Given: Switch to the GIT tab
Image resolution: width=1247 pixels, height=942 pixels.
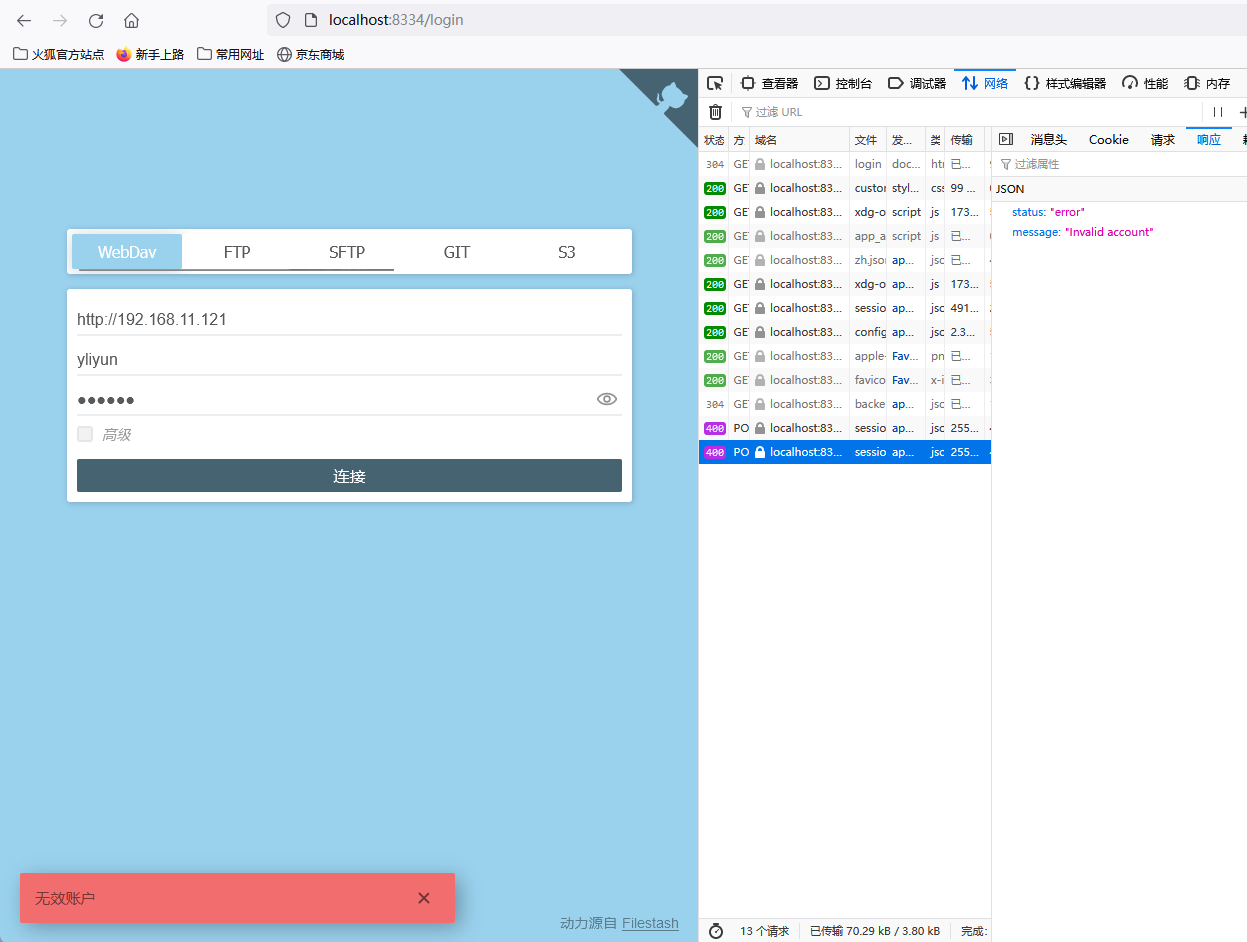Looking at the screenshot, I should [x=457, y=252].
